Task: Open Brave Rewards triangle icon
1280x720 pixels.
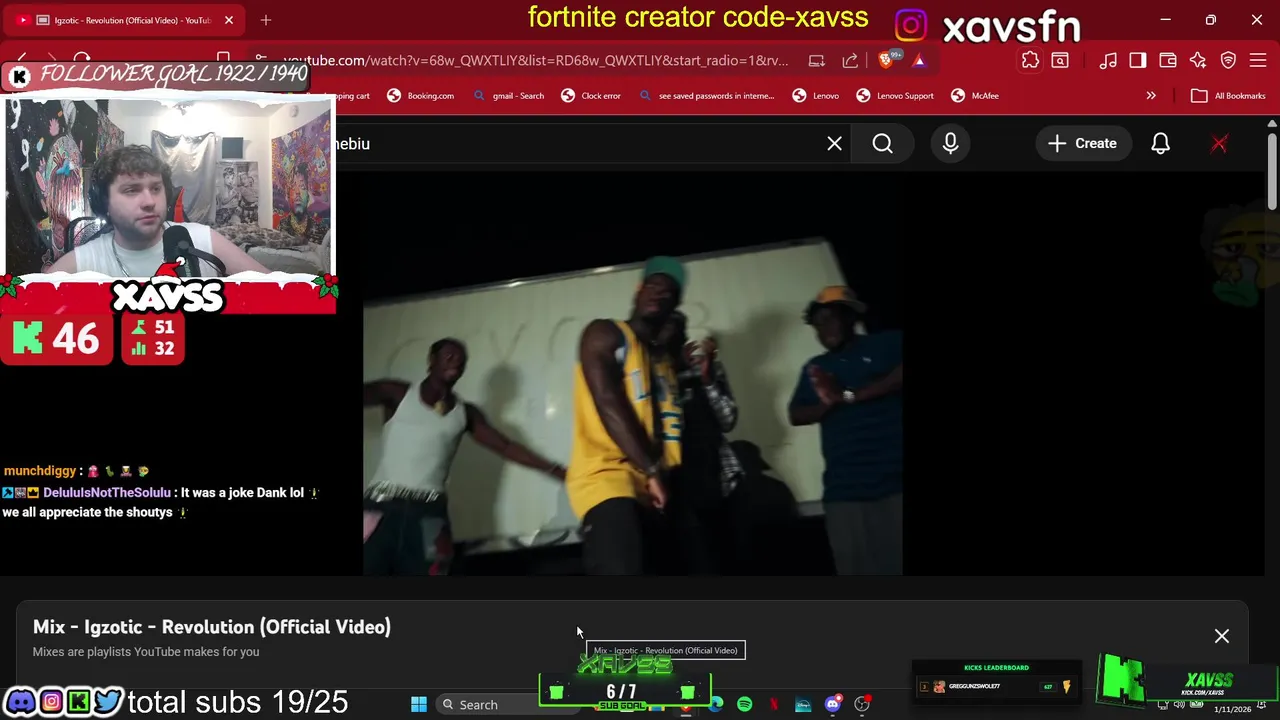Action: 919,61
